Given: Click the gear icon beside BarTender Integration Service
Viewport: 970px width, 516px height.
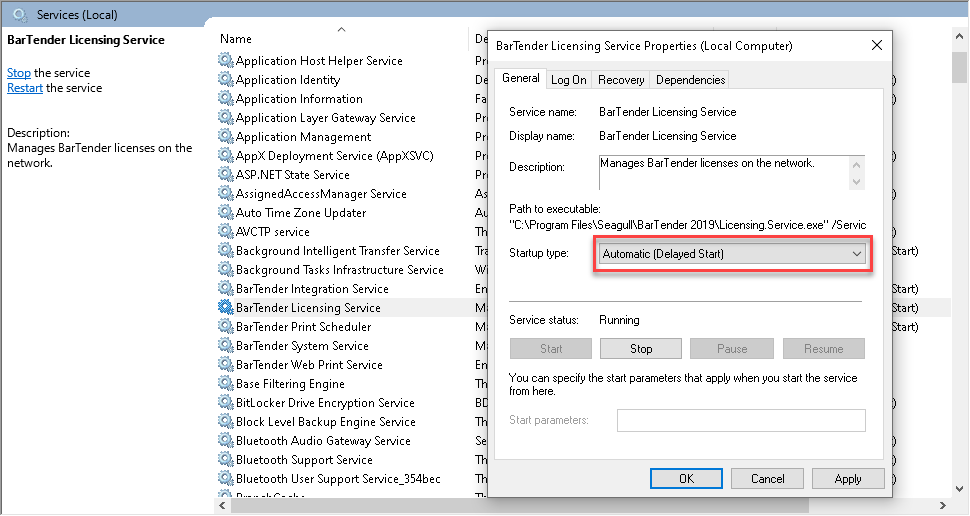Looking at the screenshot, I should [x=225, y=288].
